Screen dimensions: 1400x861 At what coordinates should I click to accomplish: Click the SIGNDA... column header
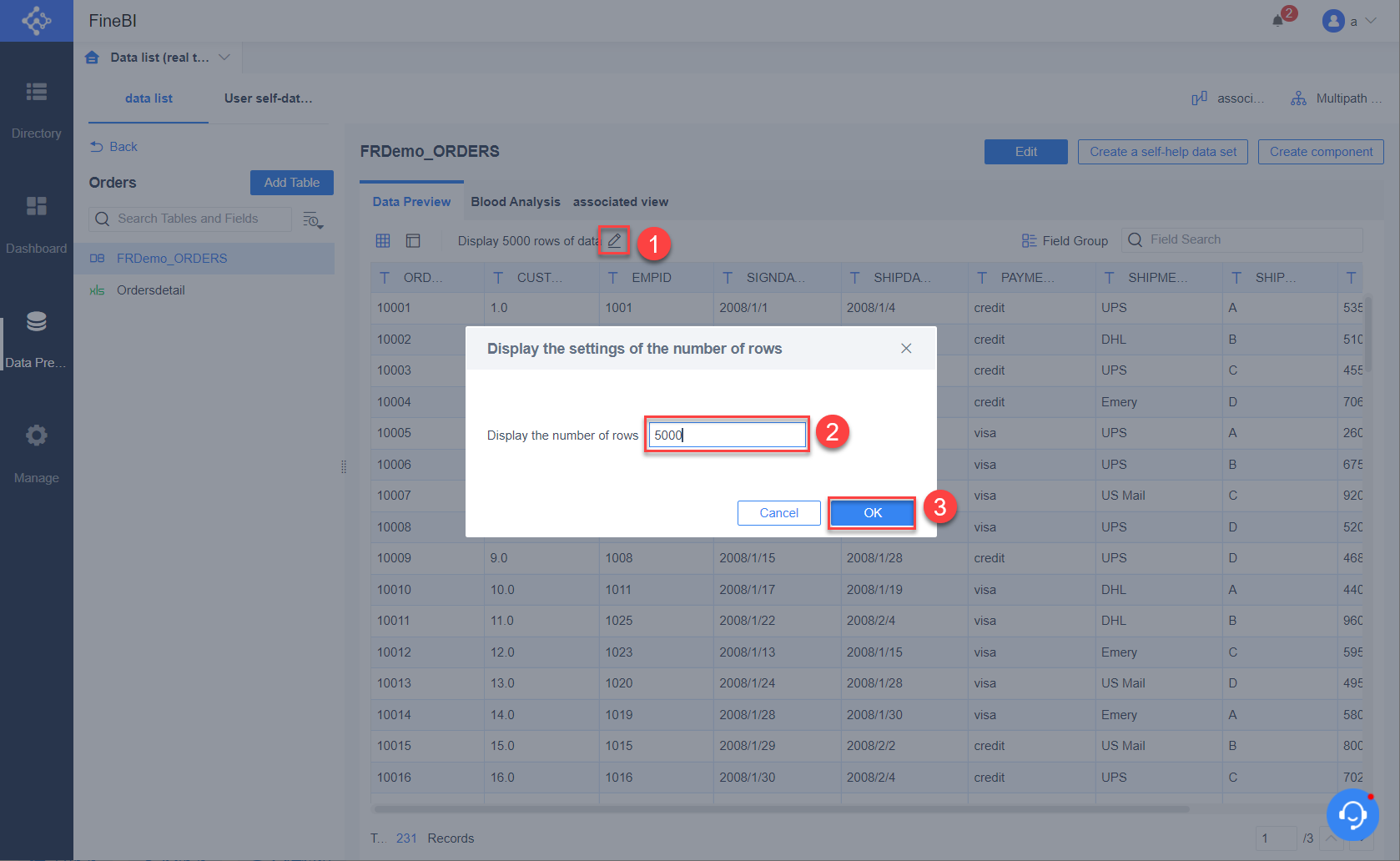(777, 278)
